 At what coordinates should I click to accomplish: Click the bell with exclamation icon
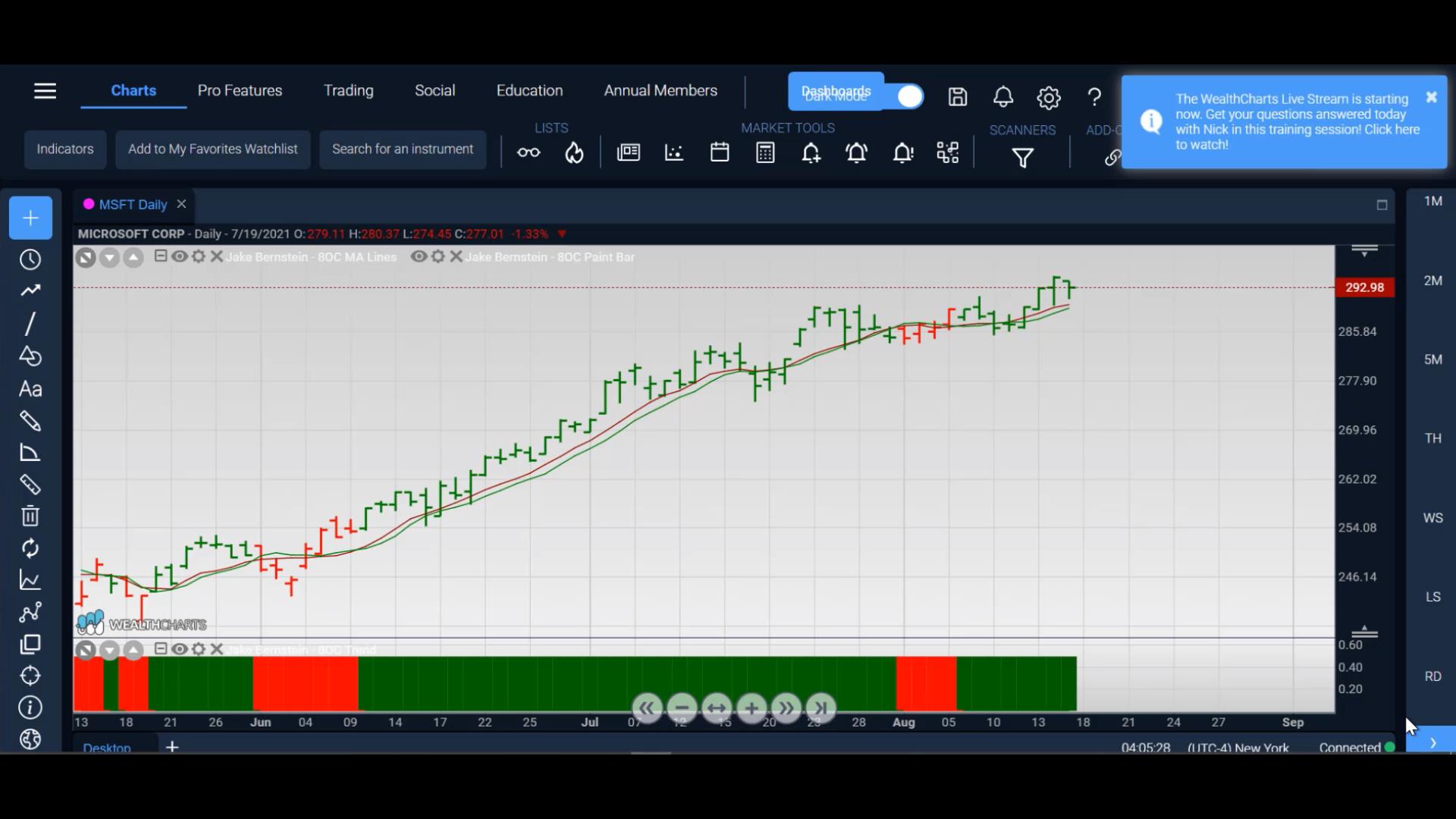(x=902, y=153)
